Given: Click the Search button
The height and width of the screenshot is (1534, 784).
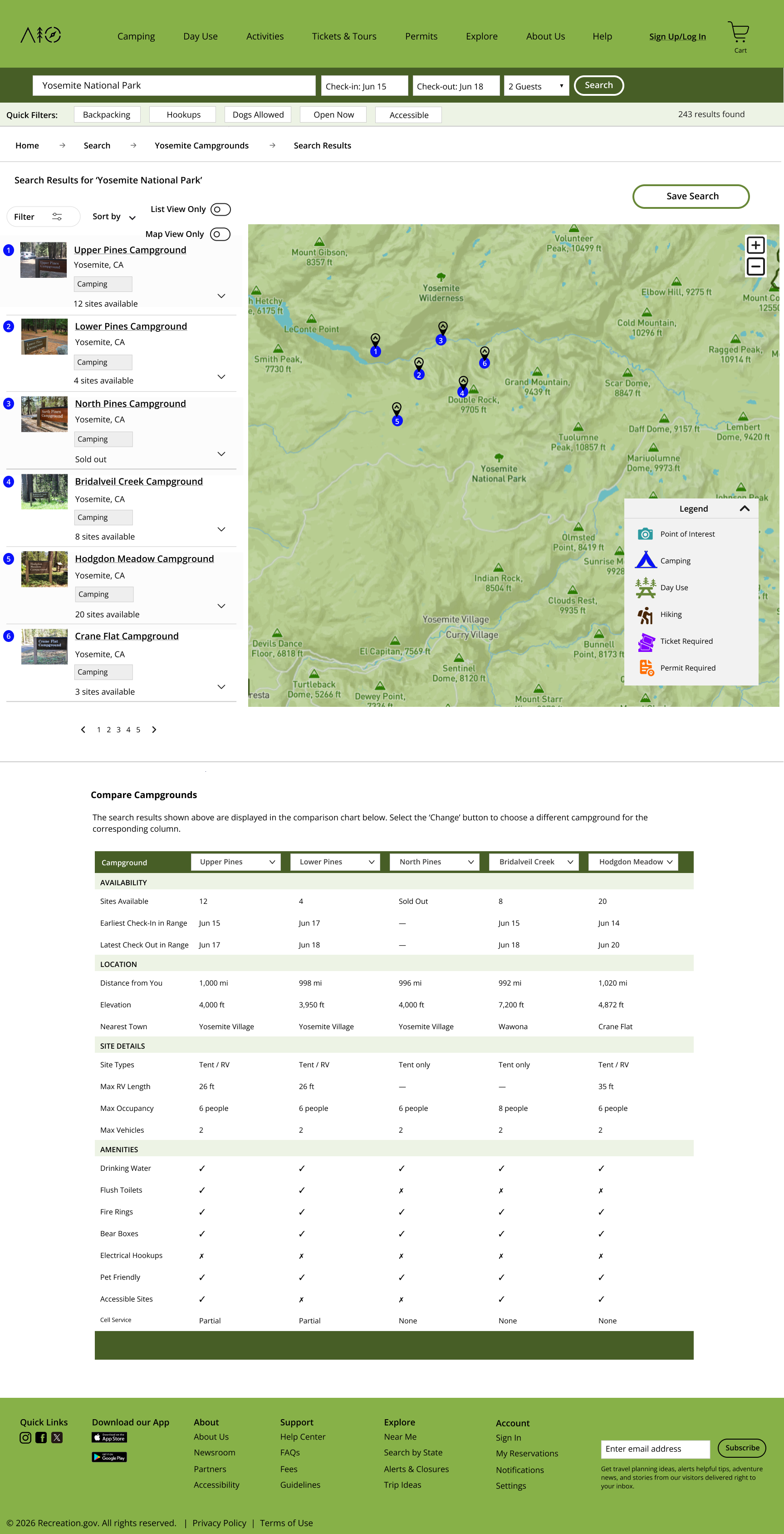Looking at the screenshot, I should click(x=599, y=85).
